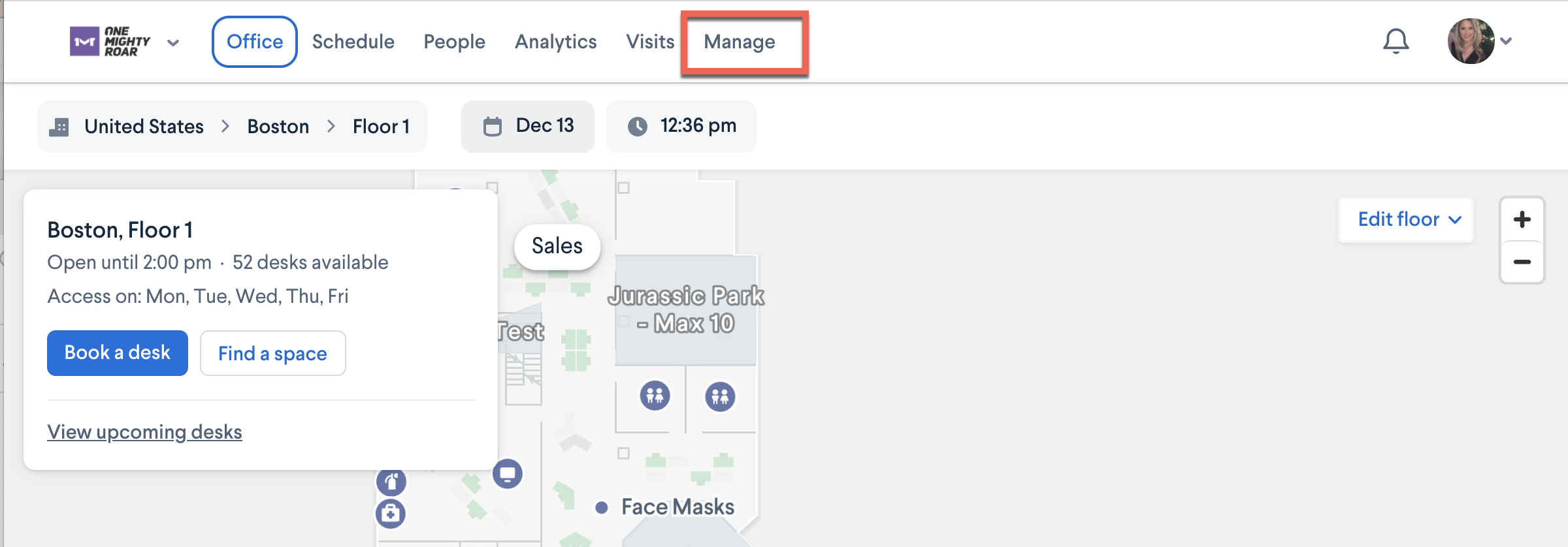Screen dimensions: 1568x547
Task: Zoom in with the plus button
Action: [x=1522, y=219]
